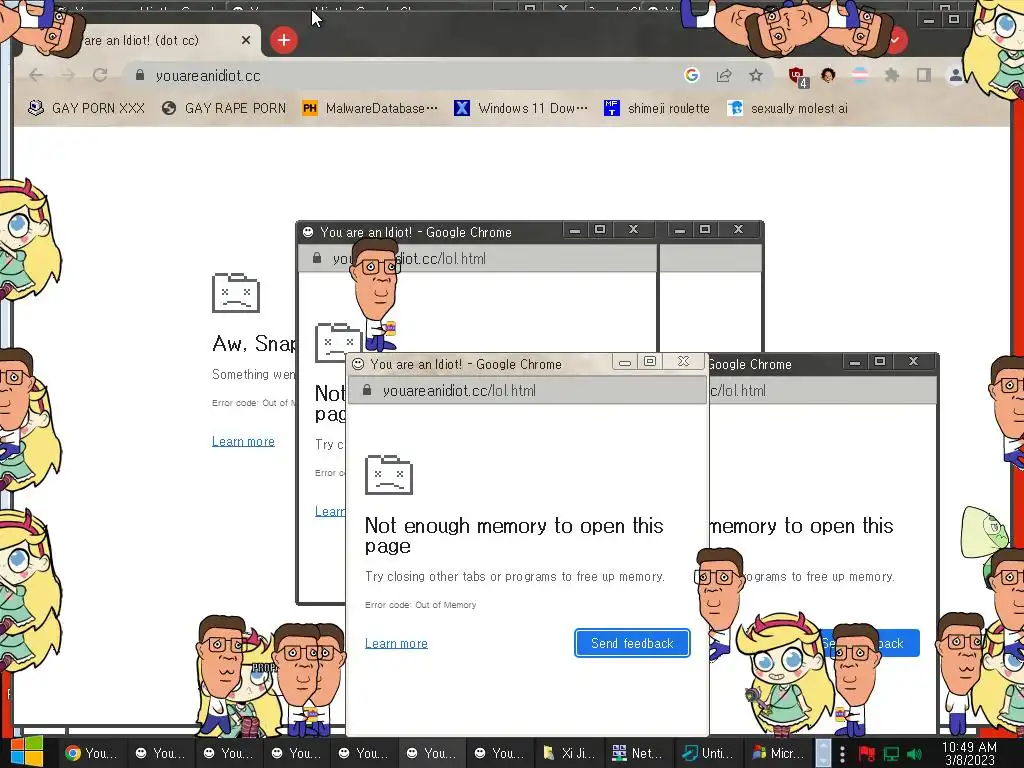Go forward in main Chrome window
The width and height of the screenshot is (1024, 768).
(68, 76)
